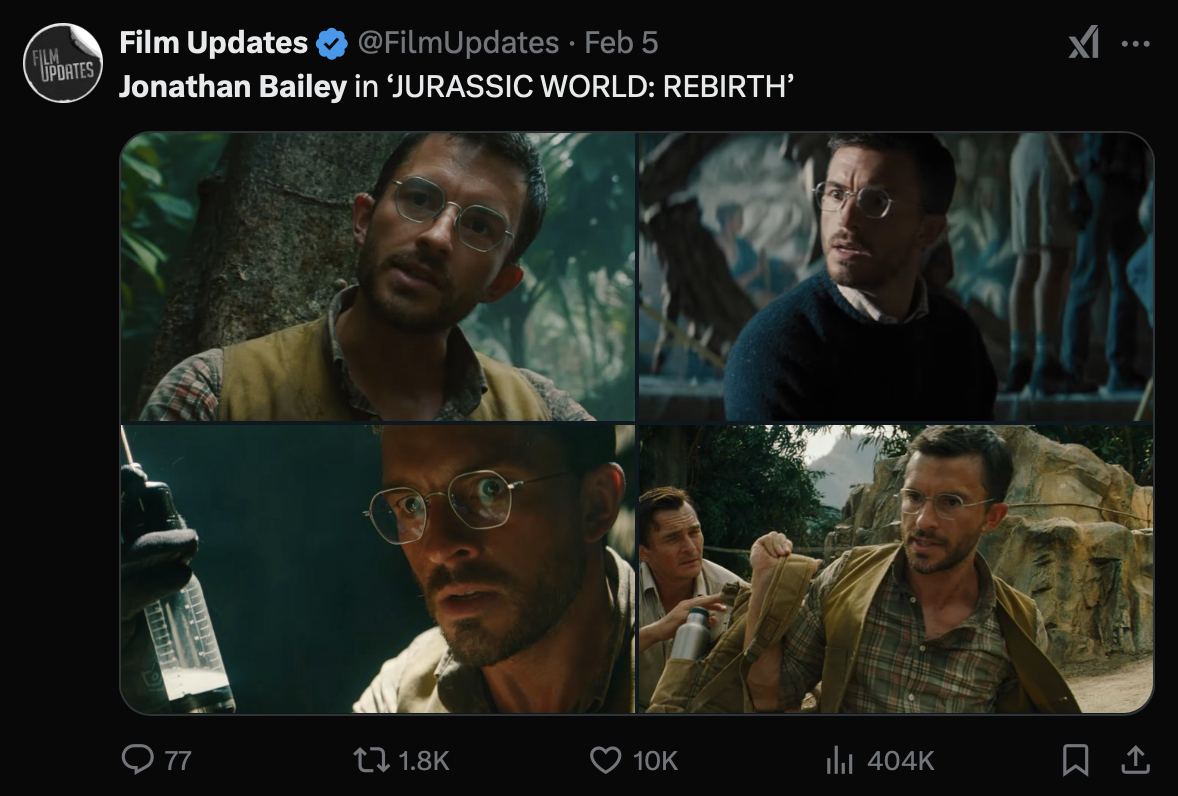Click the 1.8K reposts count
This screenshot has width=1178, height=796.
(x=424, y=761)
